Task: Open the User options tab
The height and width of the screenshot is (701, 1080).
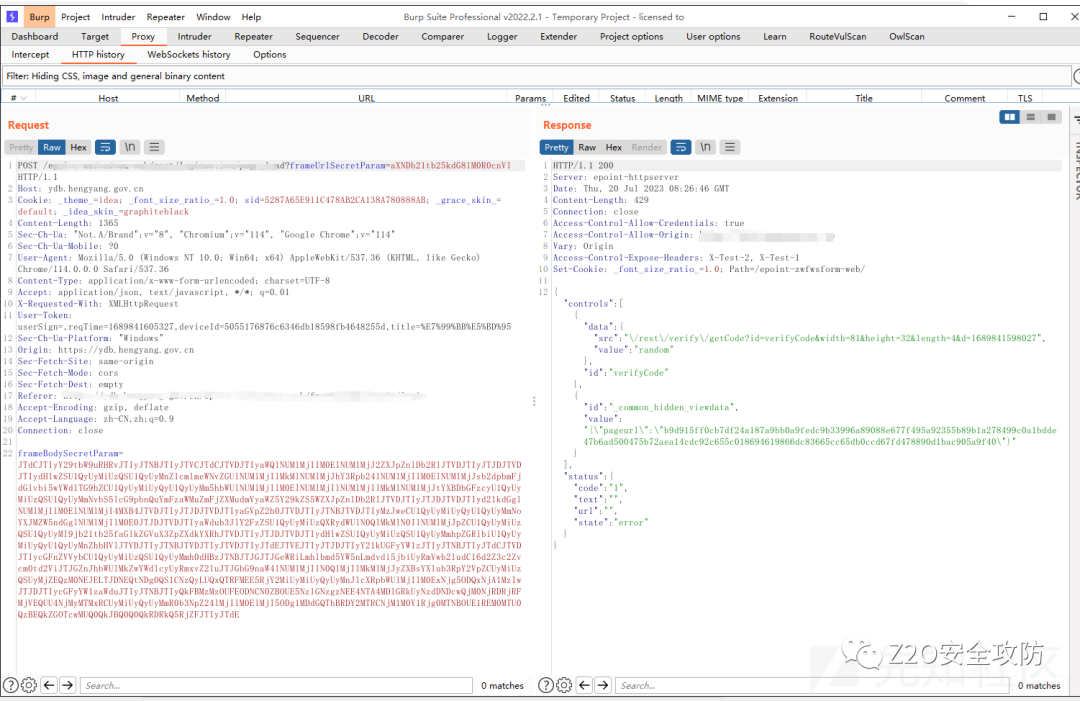Action: pyautogui.click(x=713, y=36)
